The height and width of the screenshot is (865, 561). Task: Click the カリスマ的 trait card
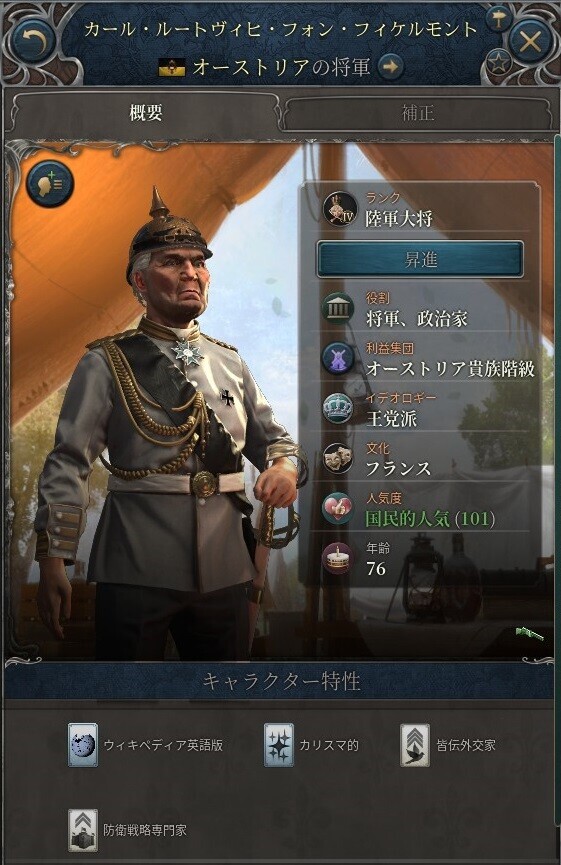312,745
